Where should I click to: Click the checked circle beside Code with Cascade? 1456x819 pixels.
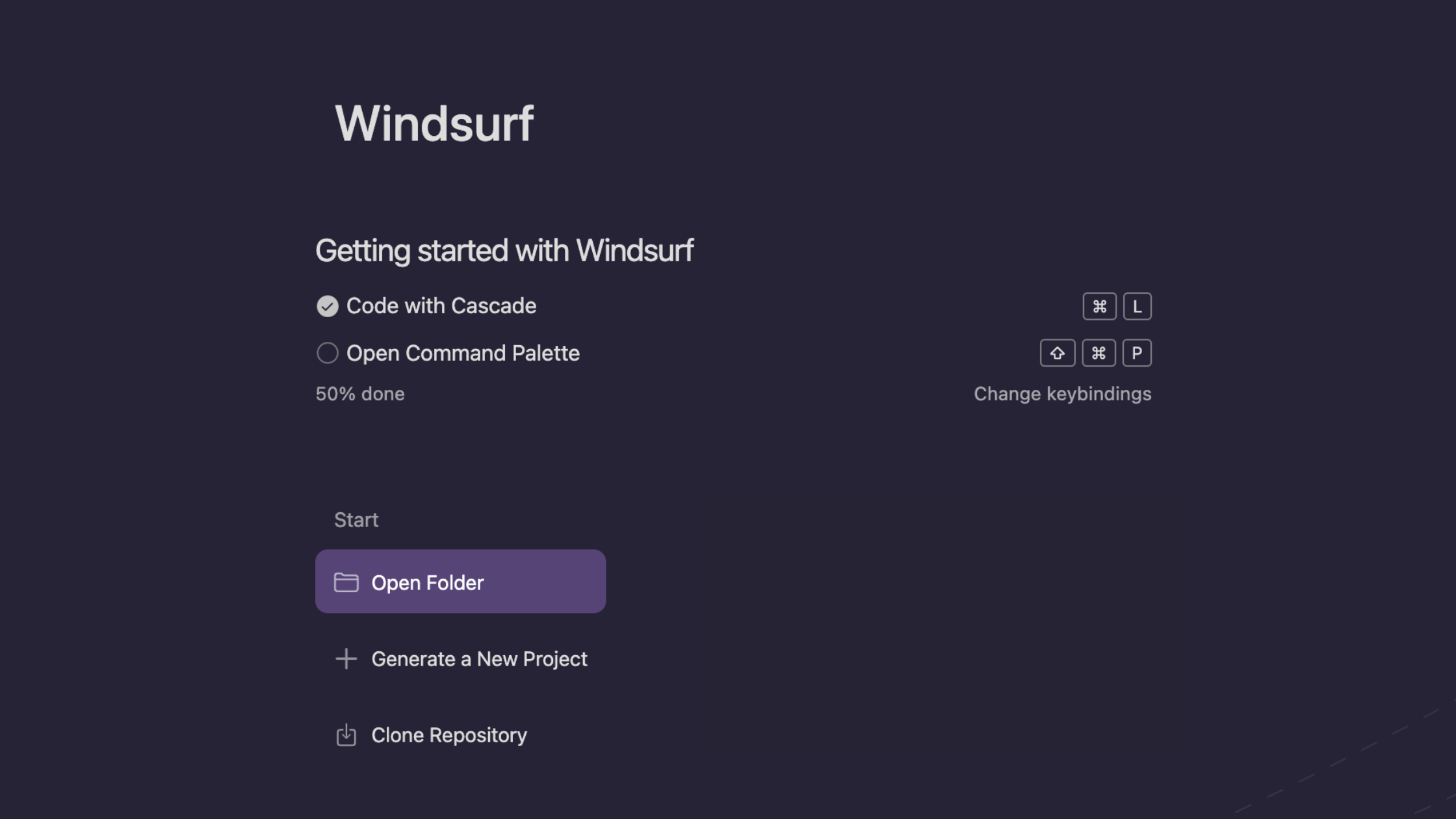(x=328, y=305)
